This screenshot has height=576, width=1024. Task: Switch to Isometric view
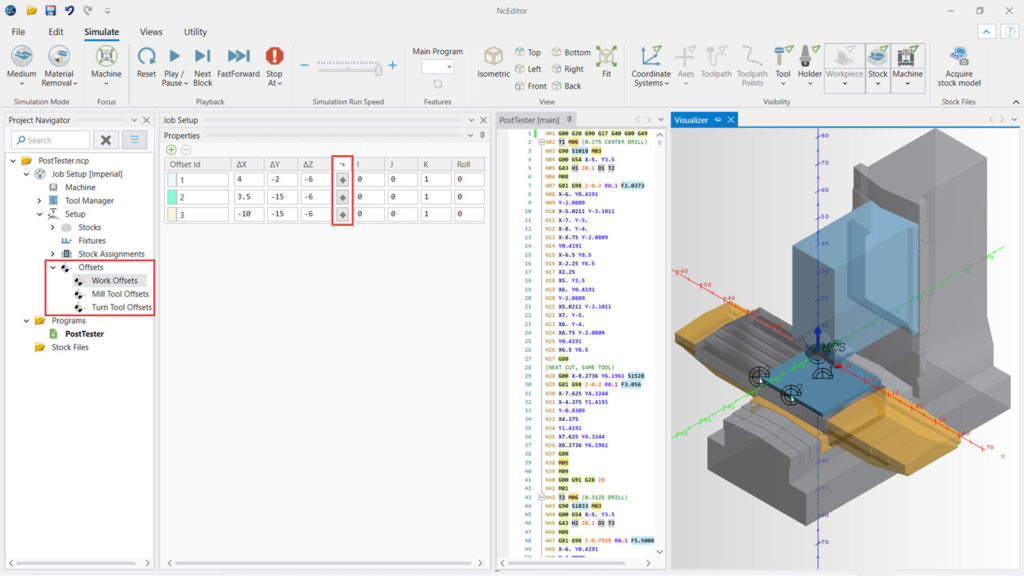[493, 57]
